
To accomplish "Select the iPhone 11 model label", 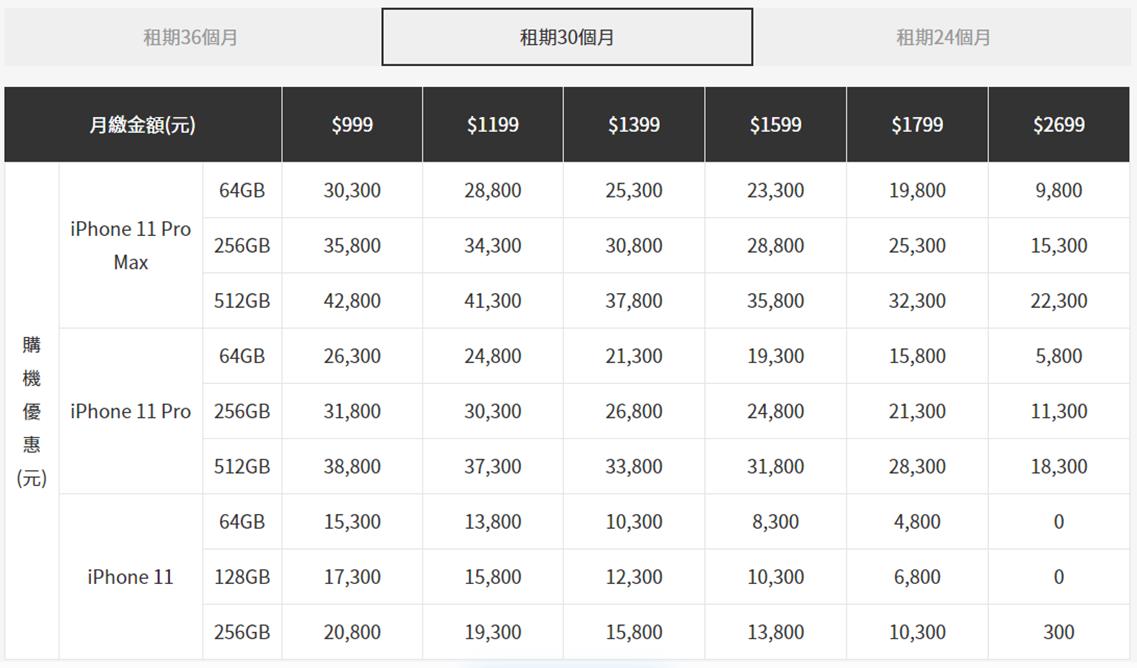I will point(130,577).
